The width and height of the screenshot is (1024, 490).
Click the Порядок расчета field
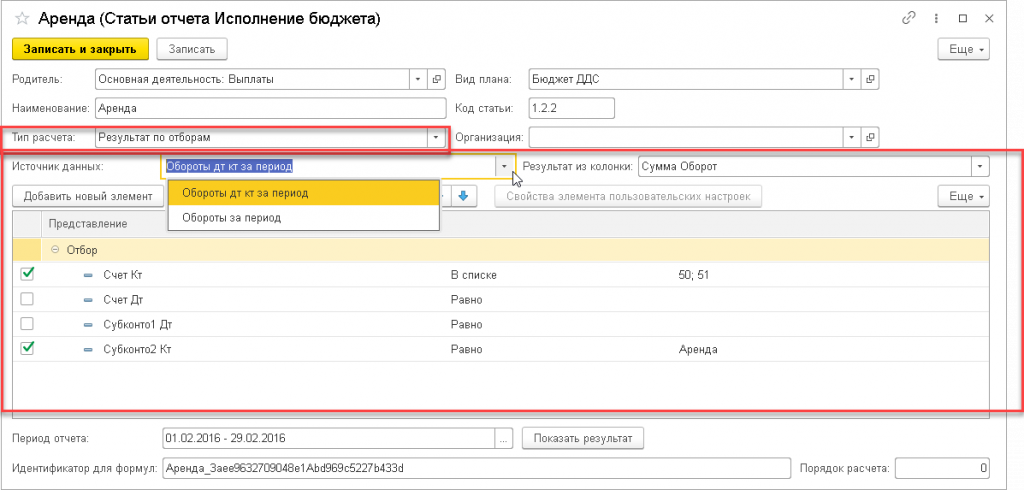tap(944, 467)
